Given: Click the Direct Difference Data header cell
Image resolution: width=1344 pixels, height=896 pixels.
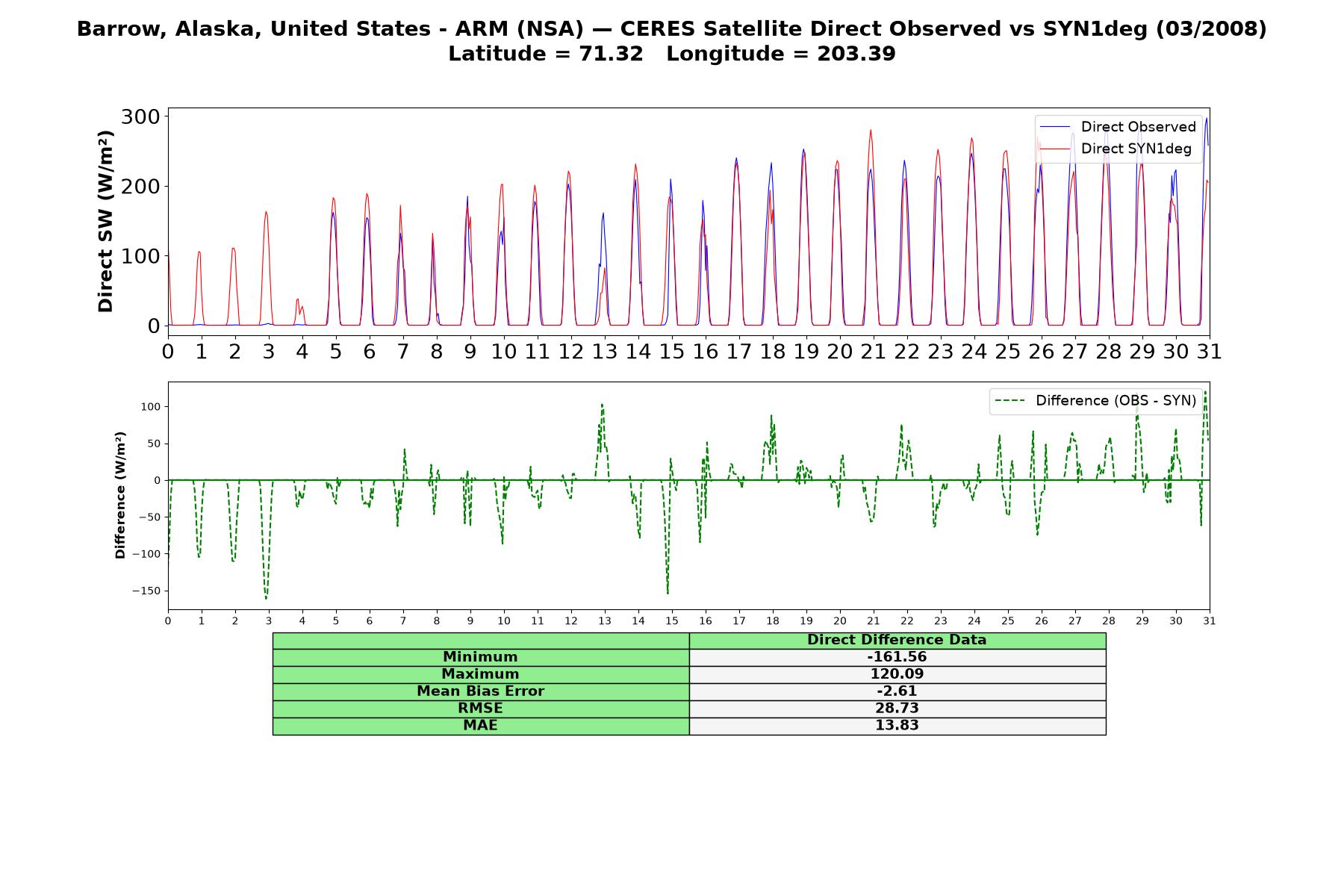Looking at the screenshot, I should (897, 641).
